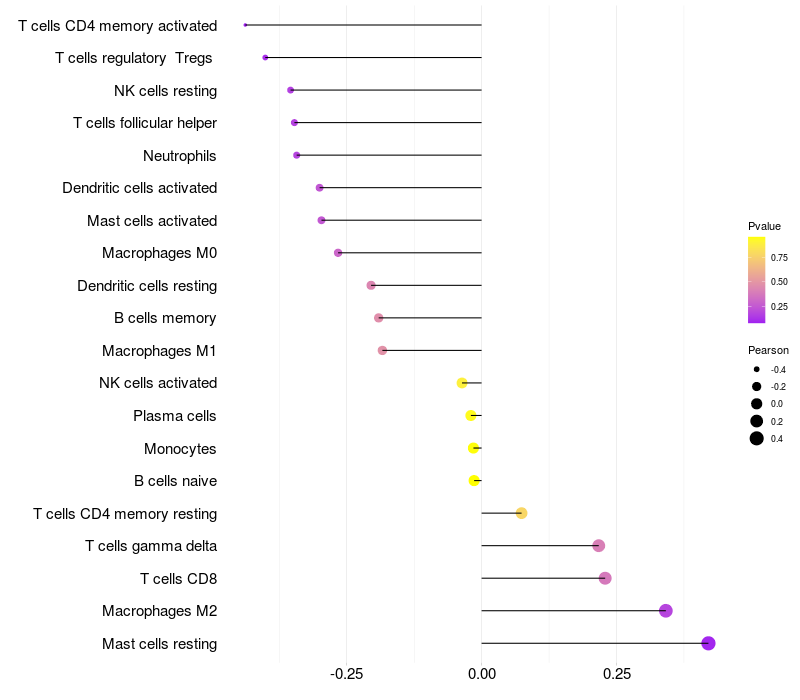
Task: Select the Dendritic cells resting data point
Action: click(371, 285)
